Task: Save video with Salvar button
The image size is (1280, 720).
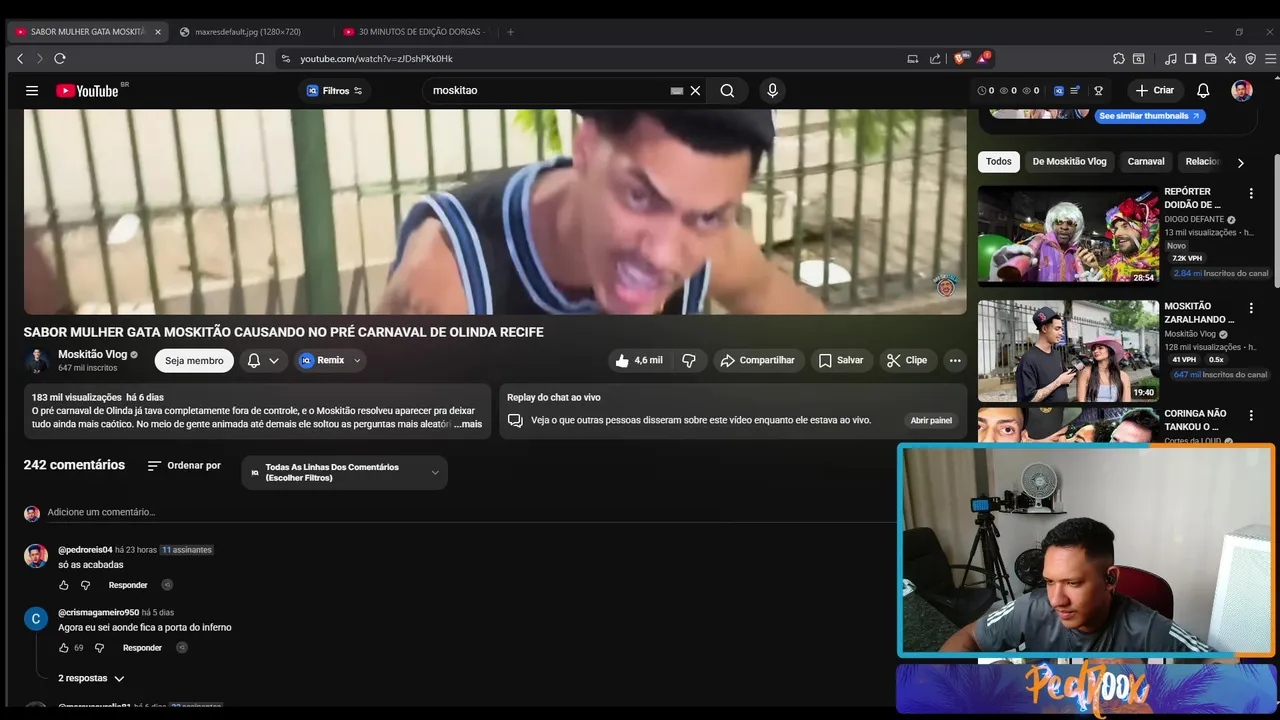Action: tap(841, 360)
